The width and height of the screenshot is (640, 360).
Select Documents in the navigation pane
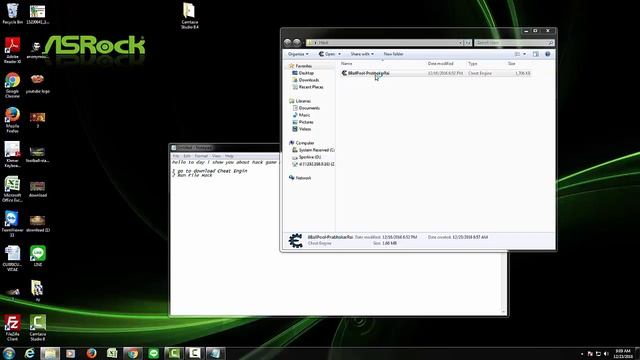click(309, 108)
